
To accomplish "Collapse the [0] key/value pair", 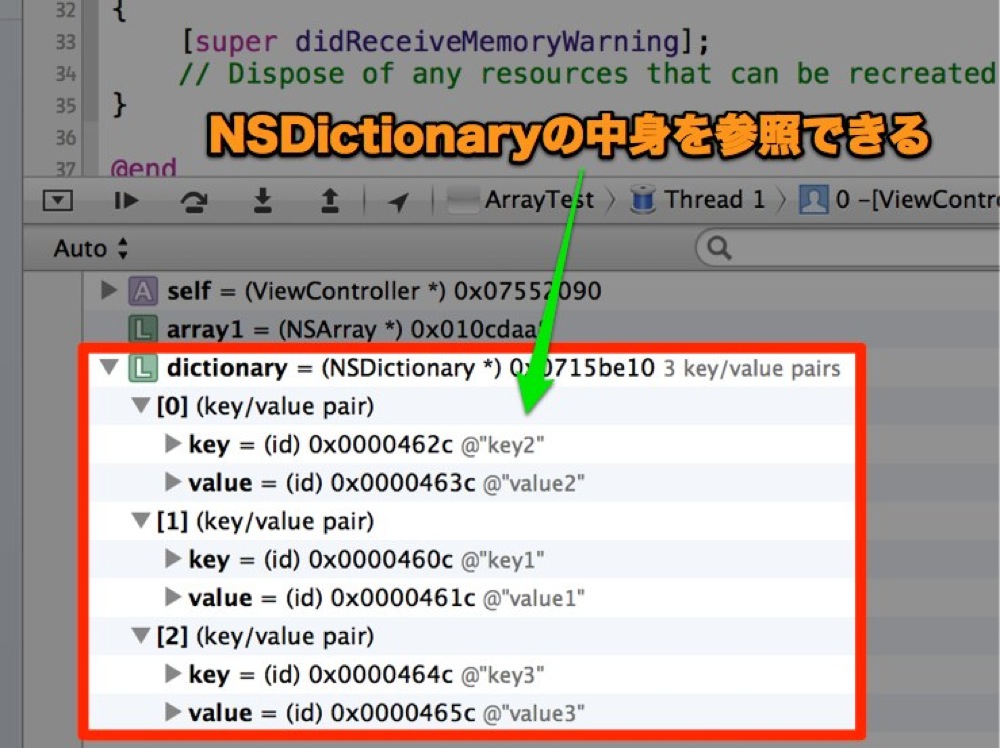I will pyautogui.click(x=141, y=405).
